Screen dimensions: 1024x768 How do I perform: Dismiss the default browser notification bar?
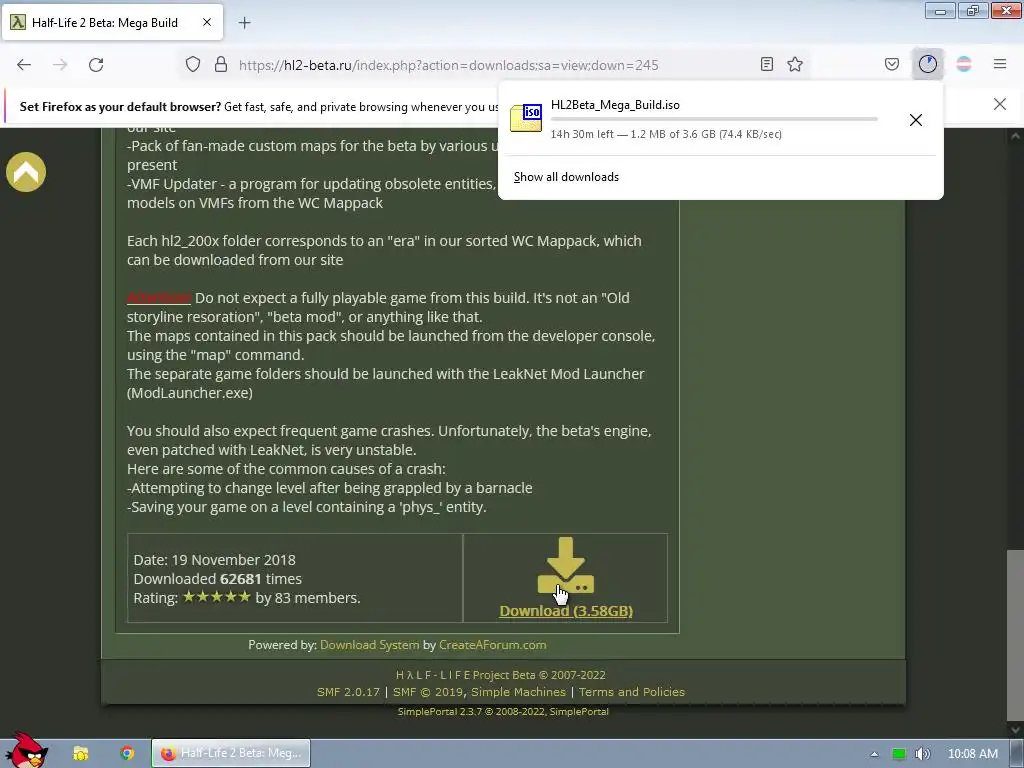pyautogui.click(x=1000, y=104)
